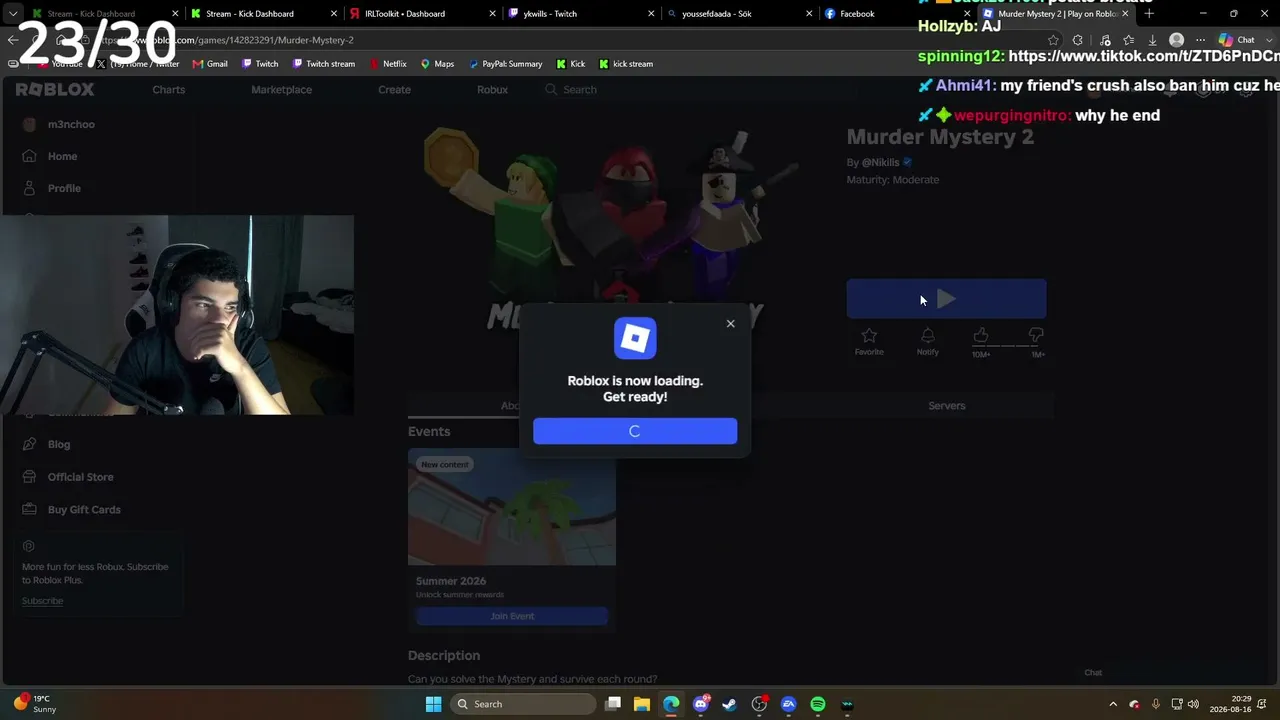Open the browser Chat sidebar button
The image size is (1280, 720).
[x=1237, y=40]
